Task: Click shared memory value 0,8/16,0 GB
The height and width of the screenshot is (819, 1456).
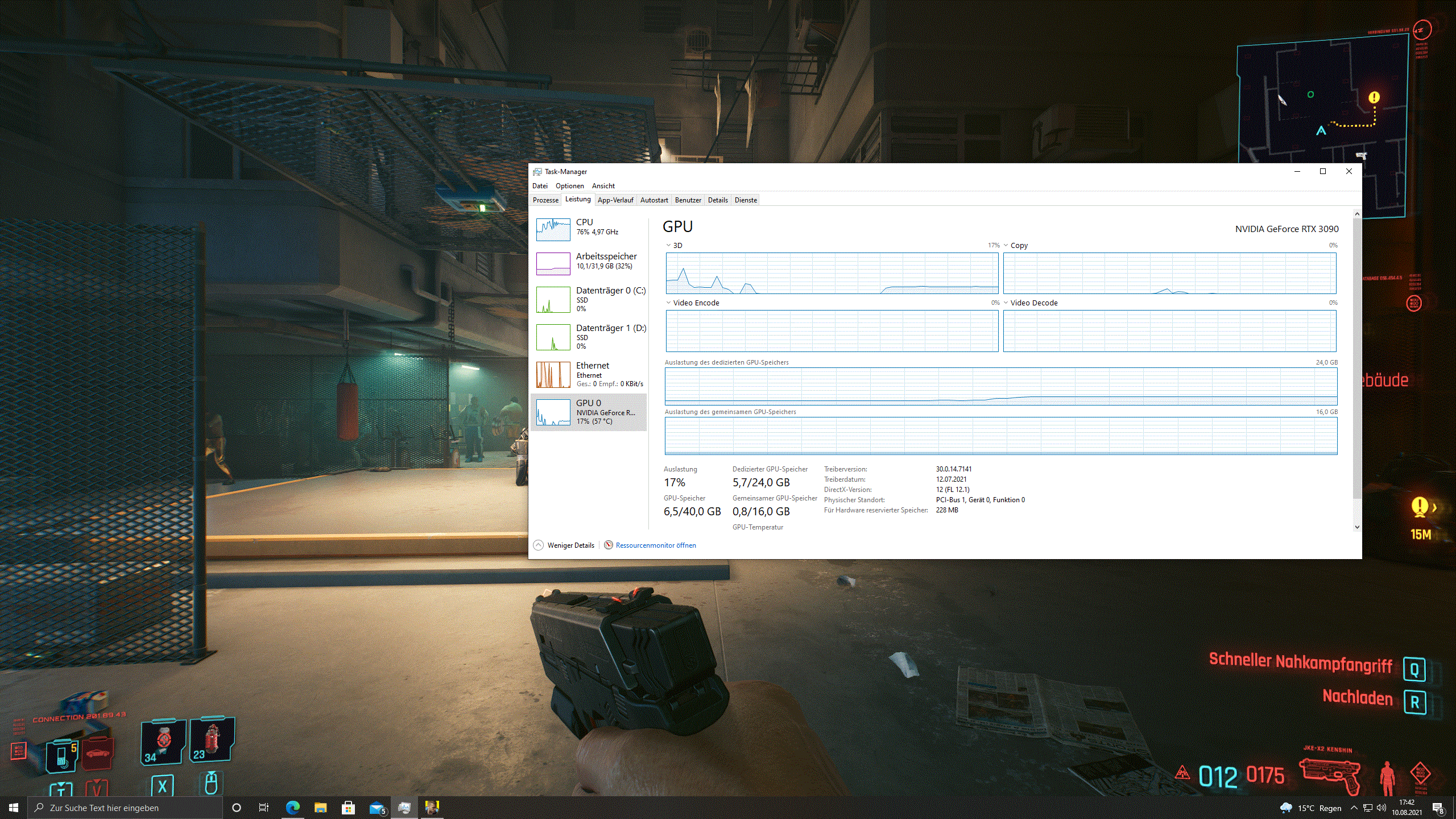Action: click(761, 512)
